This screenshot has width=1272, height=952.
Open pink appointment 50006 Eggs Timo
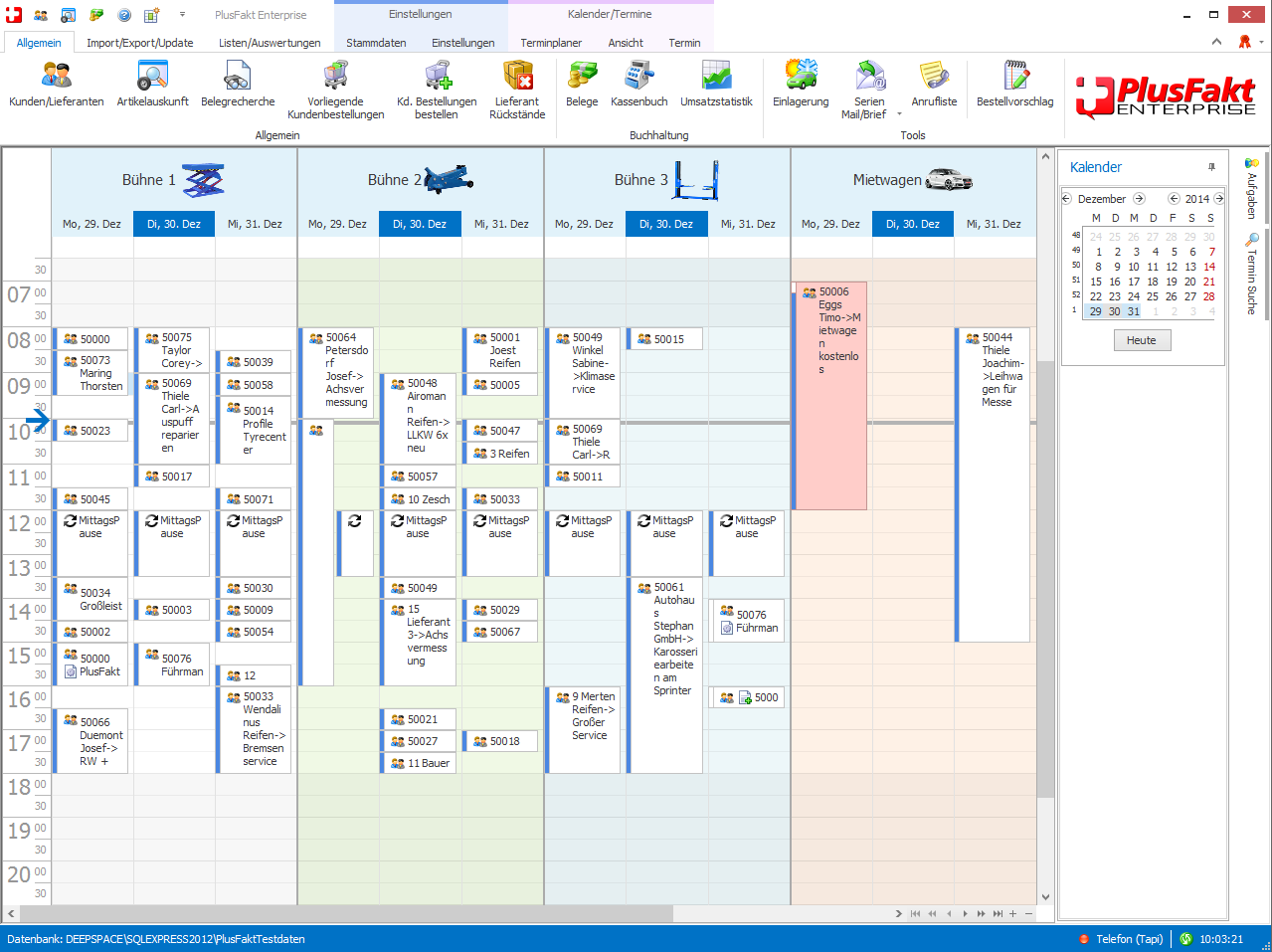point(830,396)
